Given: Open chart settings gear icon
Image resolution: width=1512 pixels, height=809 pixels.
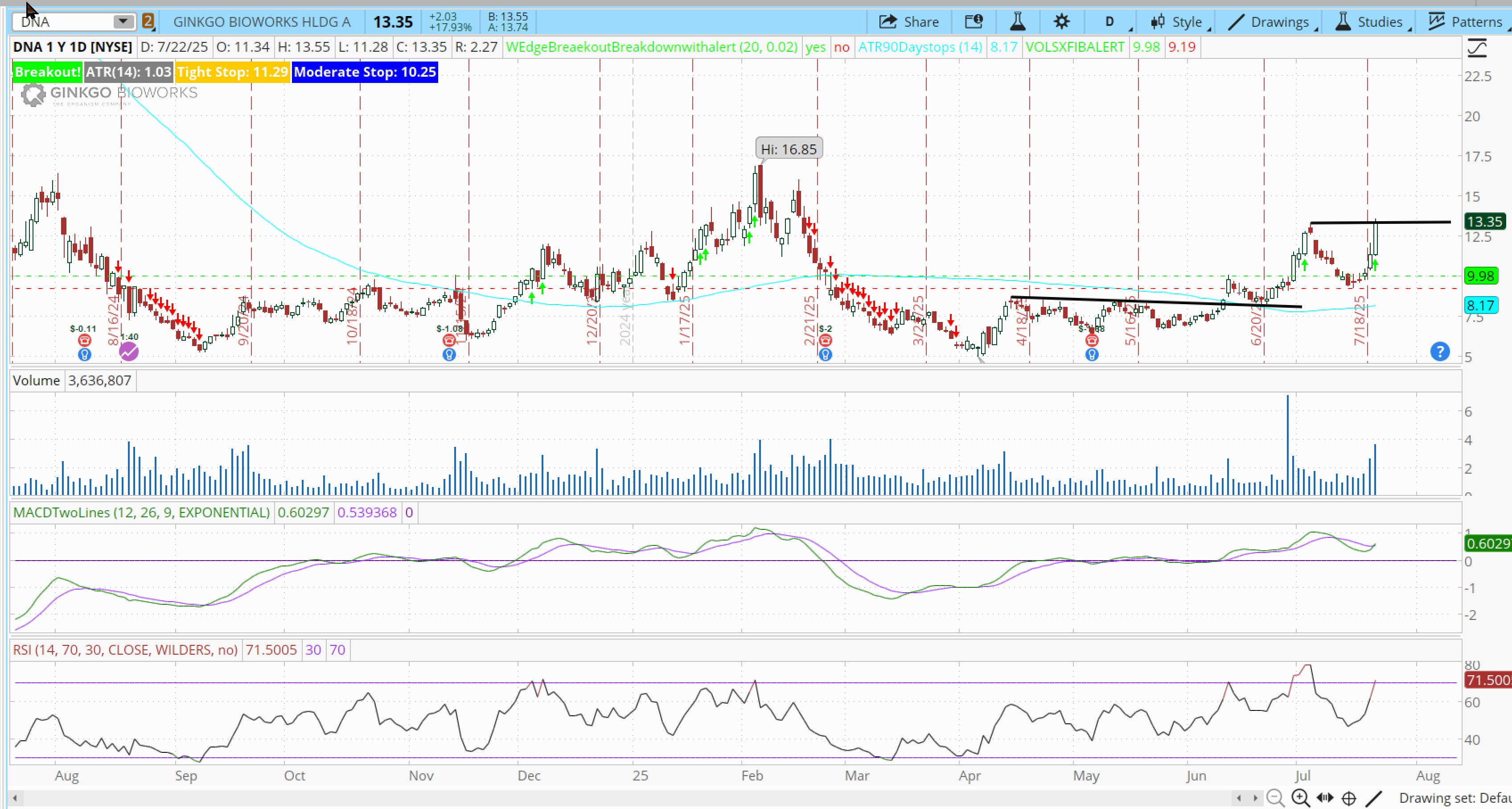Looking at the screenshot, I should [x=1061, y=22].
